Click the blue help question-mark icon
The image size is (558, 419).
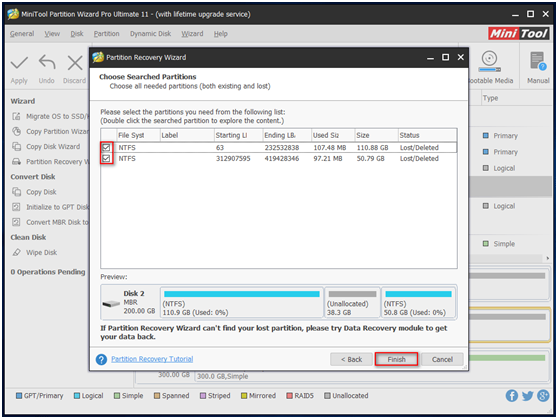(101, 359)
